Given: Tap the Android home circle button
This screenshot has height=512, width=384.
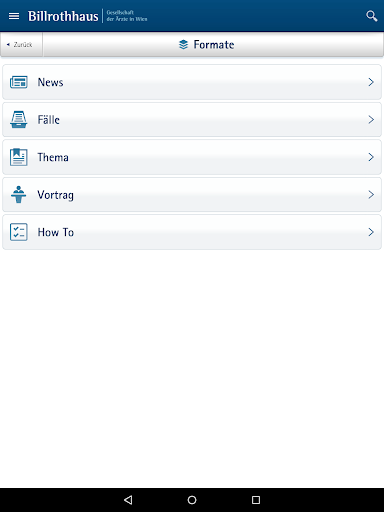Looking at the screenshot, I should (192, 500).
